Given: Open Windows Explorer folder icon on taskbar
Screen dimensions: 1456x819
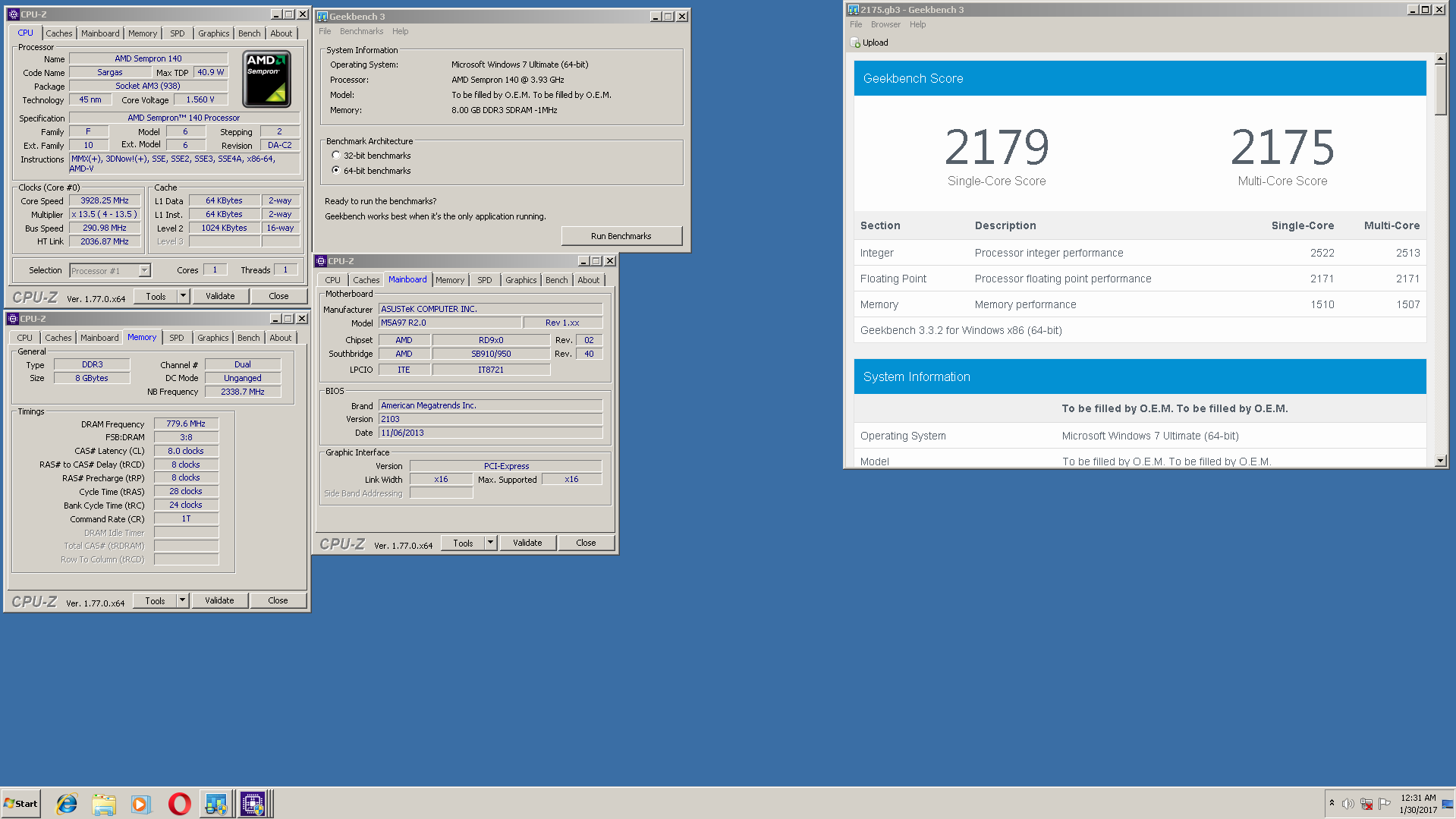Looking at the screenshot, I should 104,804.
